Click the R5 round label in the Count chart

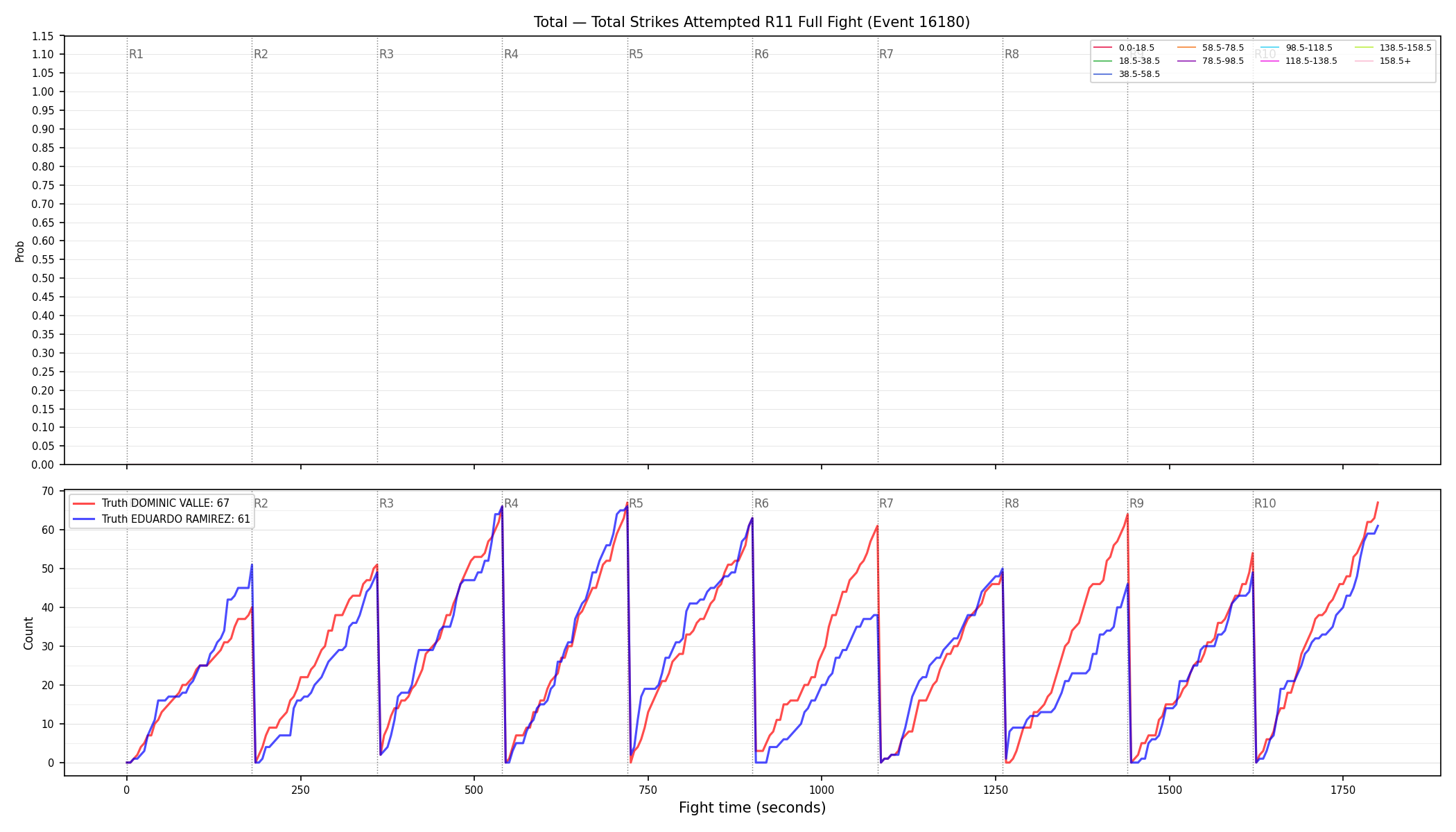click(636, 503)
